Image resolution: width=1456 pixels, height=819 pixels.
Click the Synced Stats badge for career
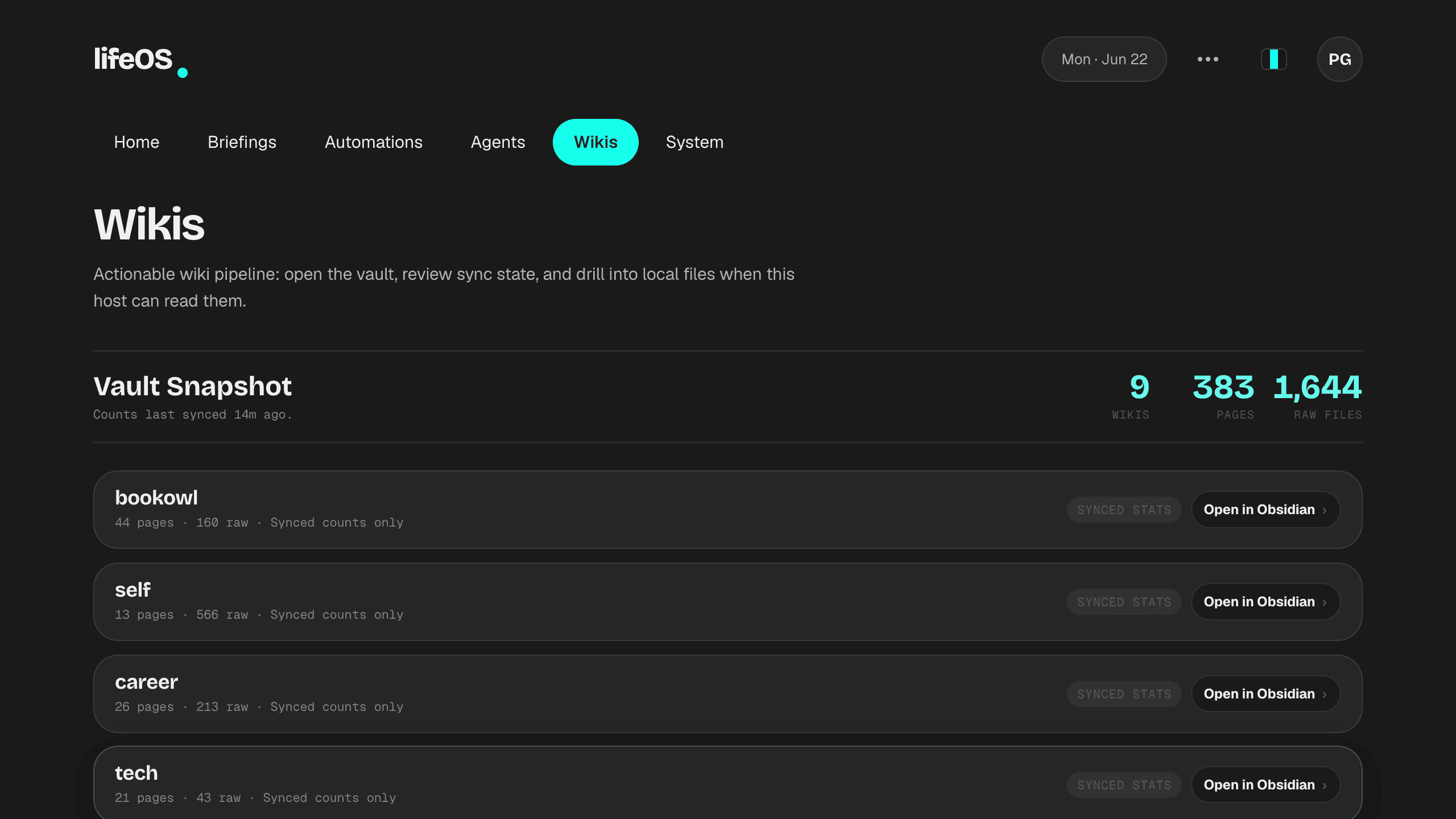point(1124,694)
